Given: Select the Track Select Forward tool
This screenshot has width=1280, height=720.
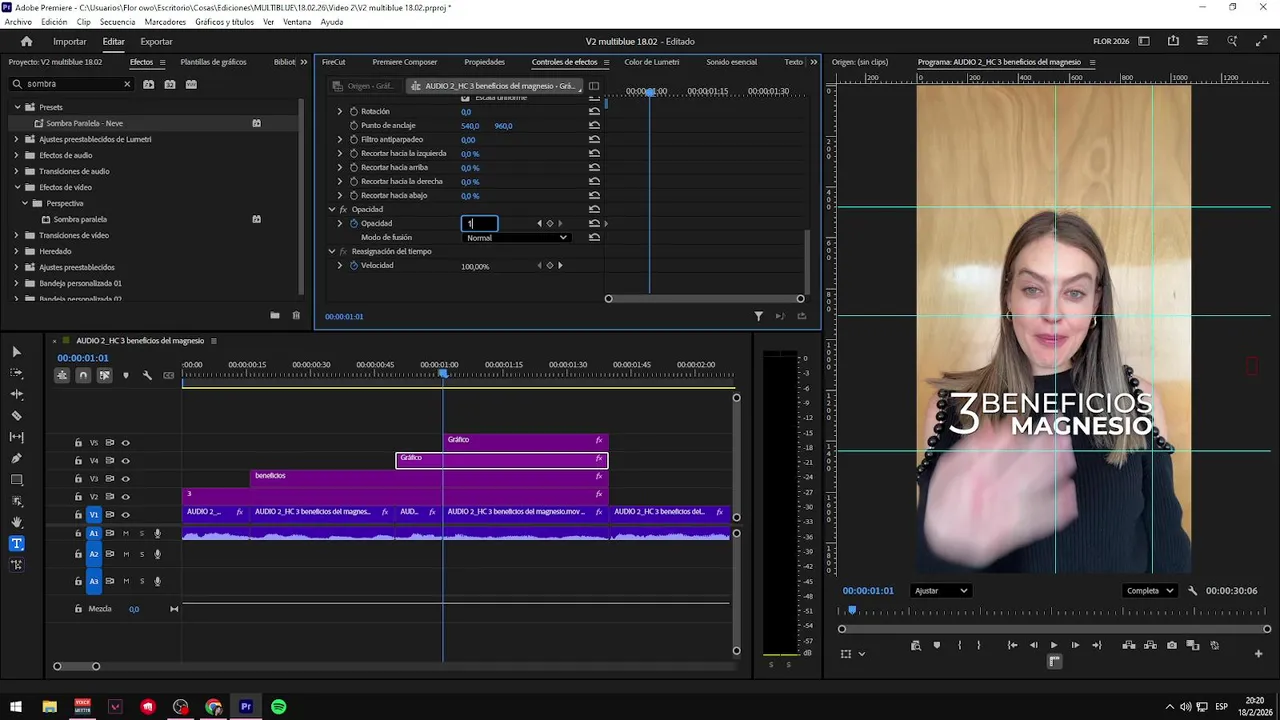Looking at the screenshot, I should tap(16, 373).
